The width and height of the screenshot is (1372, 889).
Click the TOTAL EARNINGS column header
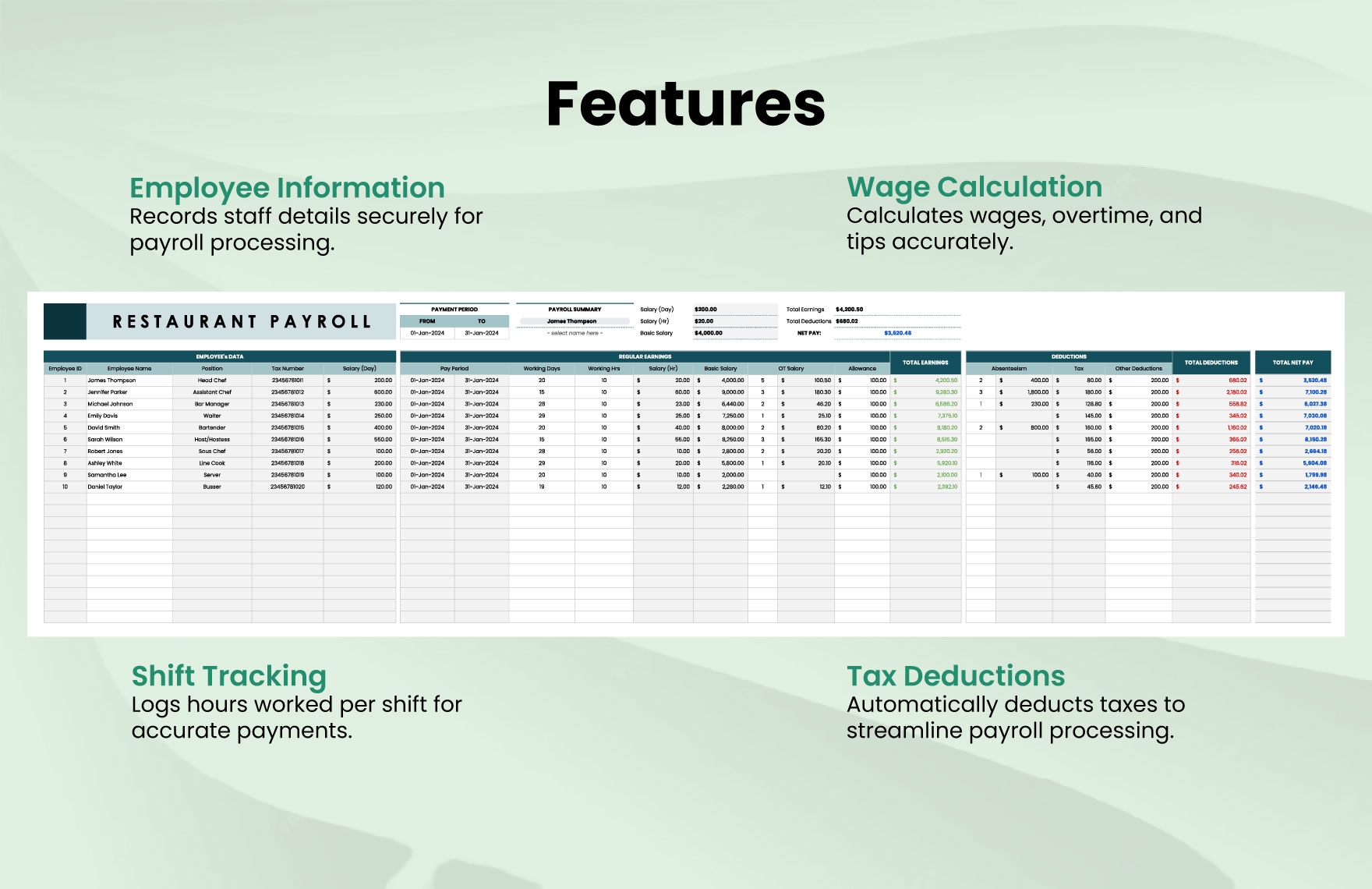tap(925, 363)
